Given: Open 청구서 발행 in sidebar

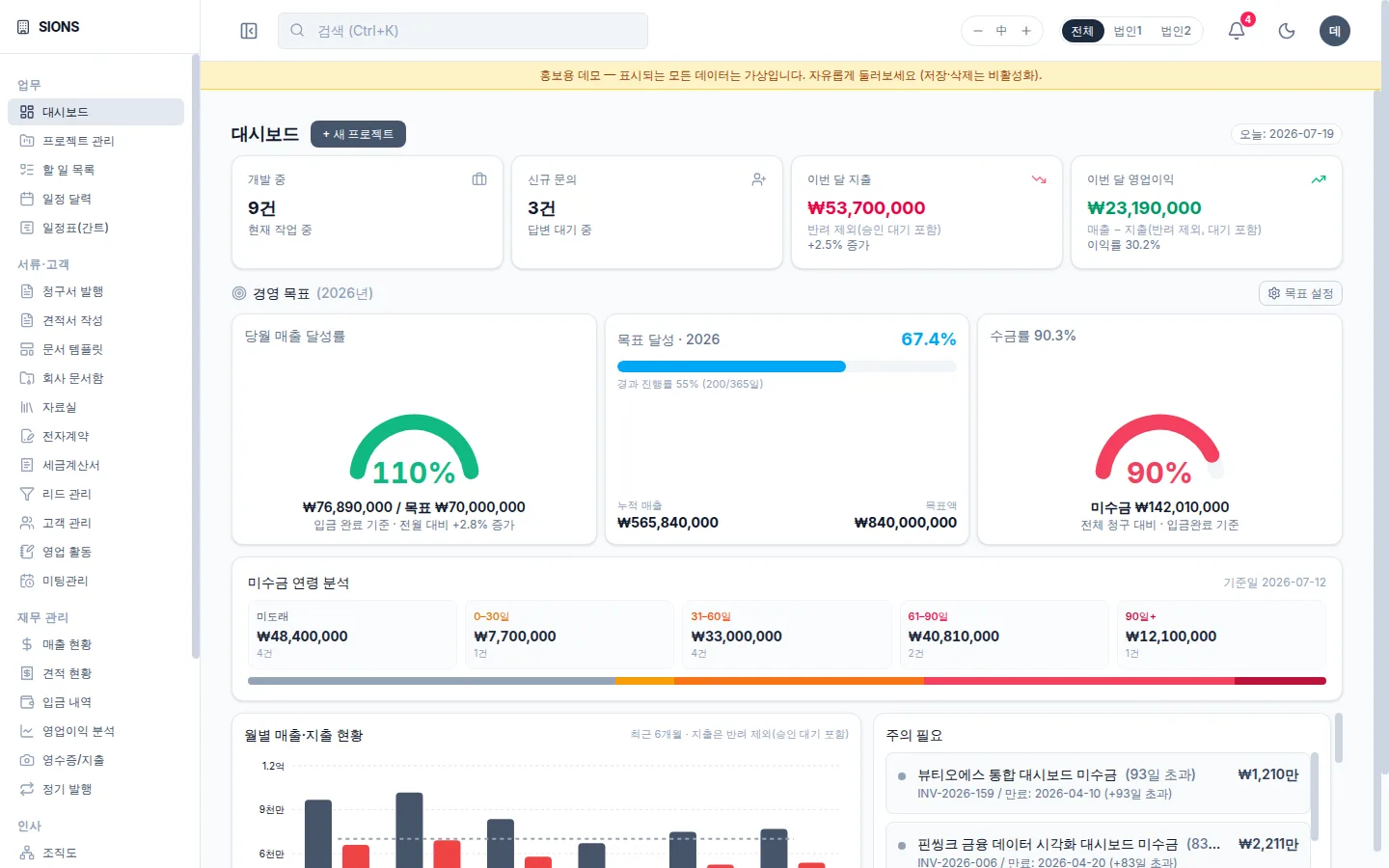Looking at the screenshot, I should pos(95,291).
